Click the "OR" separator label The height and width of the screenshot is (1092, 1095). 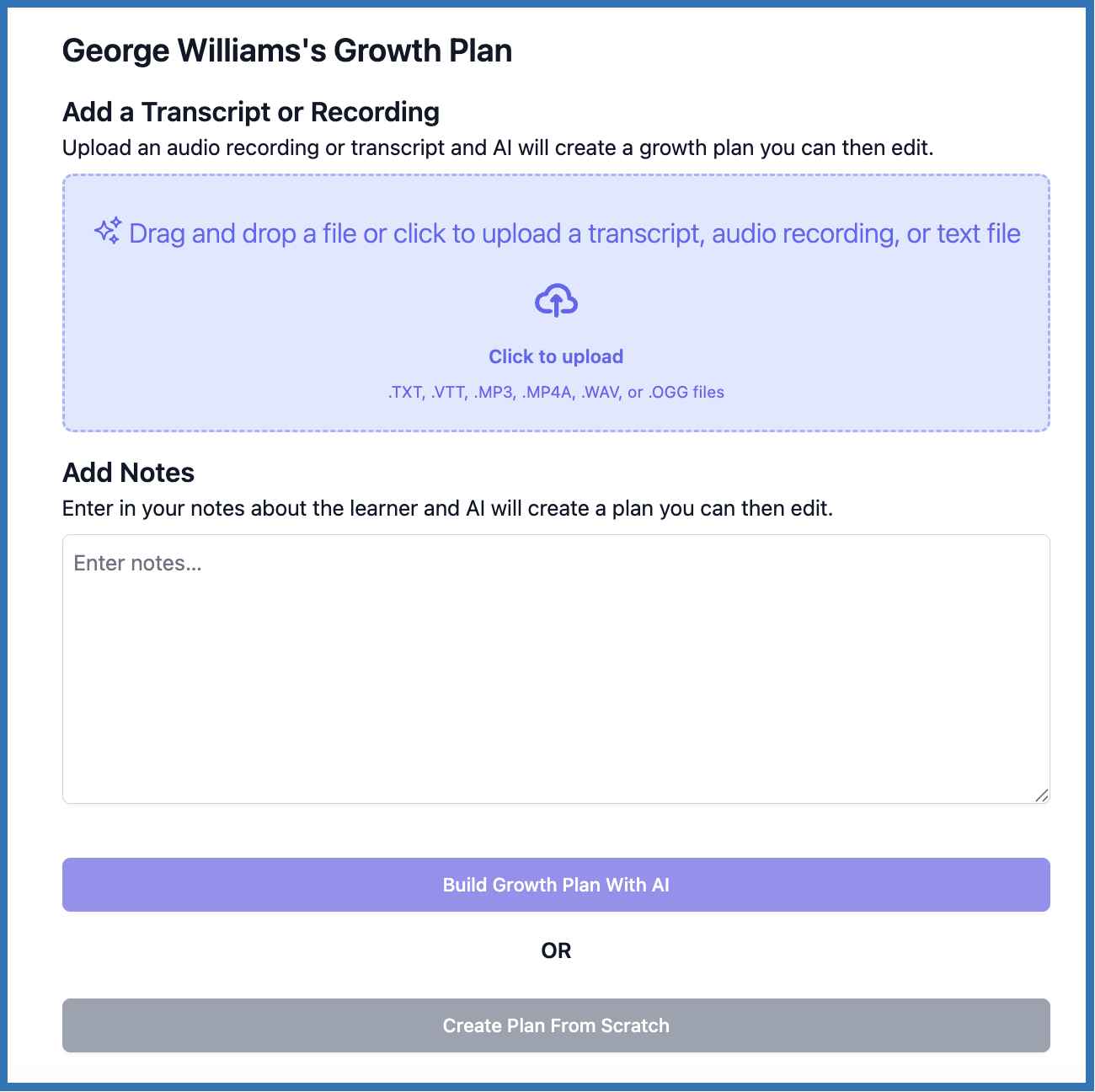[x=556, y=950]
